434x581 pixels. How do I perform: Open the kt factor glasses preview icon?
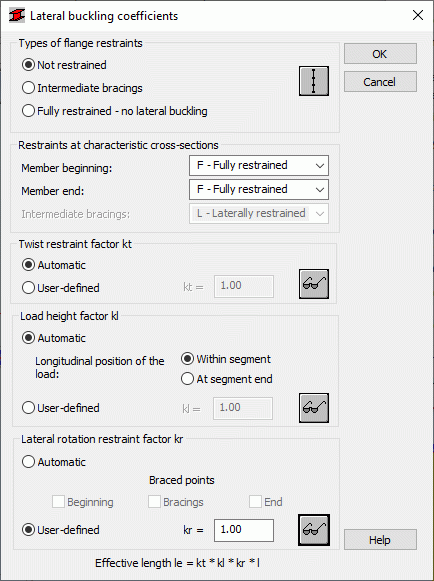click(314, 284)
